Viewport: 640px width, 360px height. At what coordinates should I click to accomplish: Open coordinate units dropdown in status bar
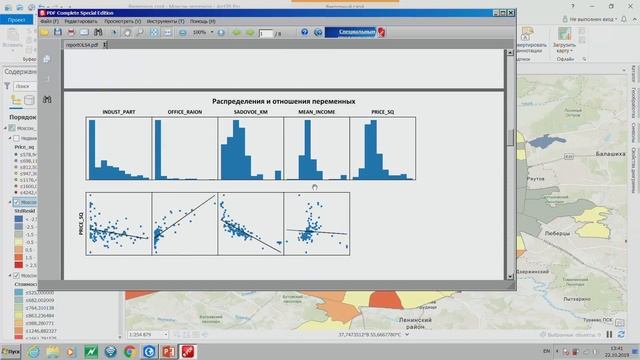407,335
